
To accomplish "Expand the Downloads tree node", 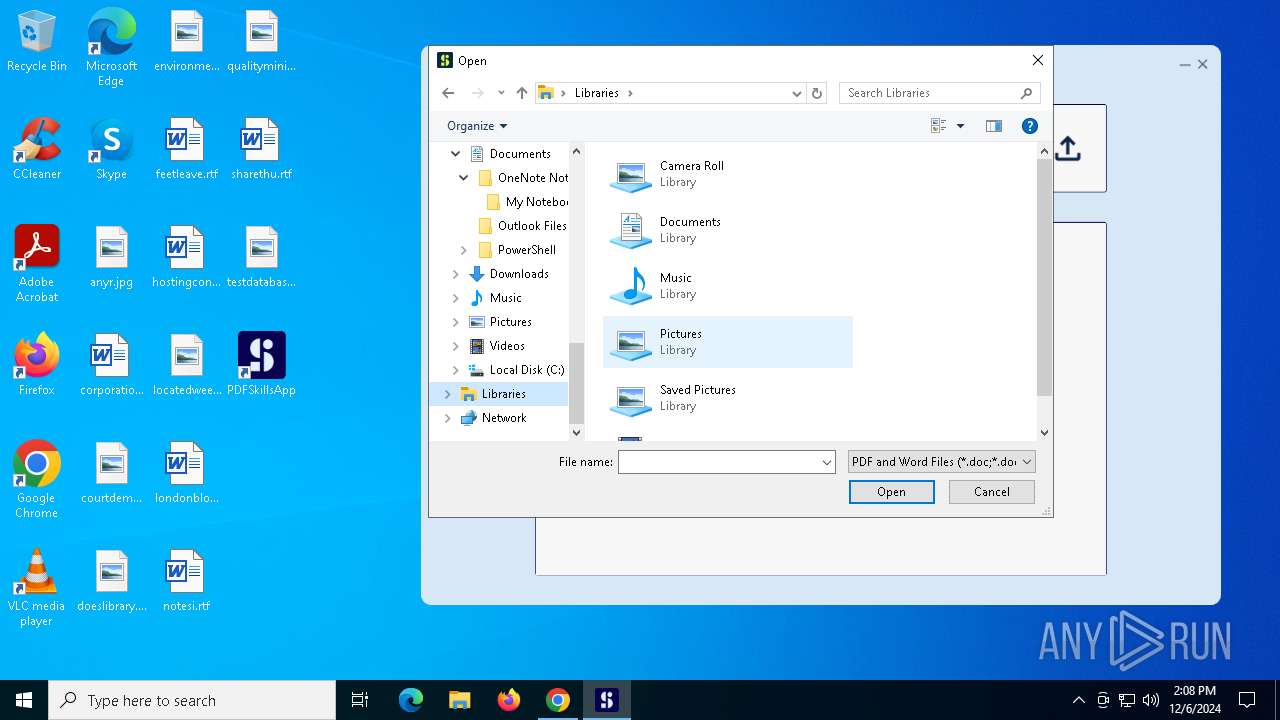I will [x=456, y=274].
